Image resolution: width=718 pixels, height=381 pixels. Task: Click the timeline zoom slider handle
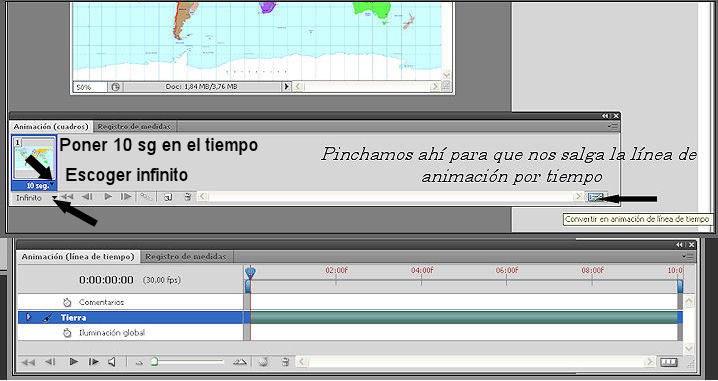(x=155, y=362)
